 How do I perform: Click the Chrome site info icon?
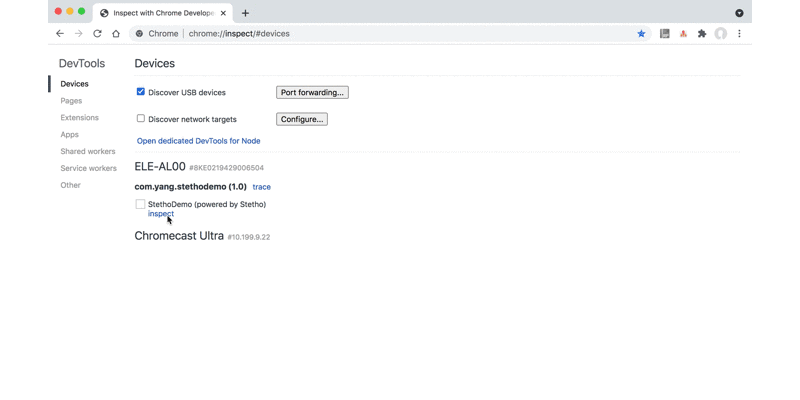(139, 34)
